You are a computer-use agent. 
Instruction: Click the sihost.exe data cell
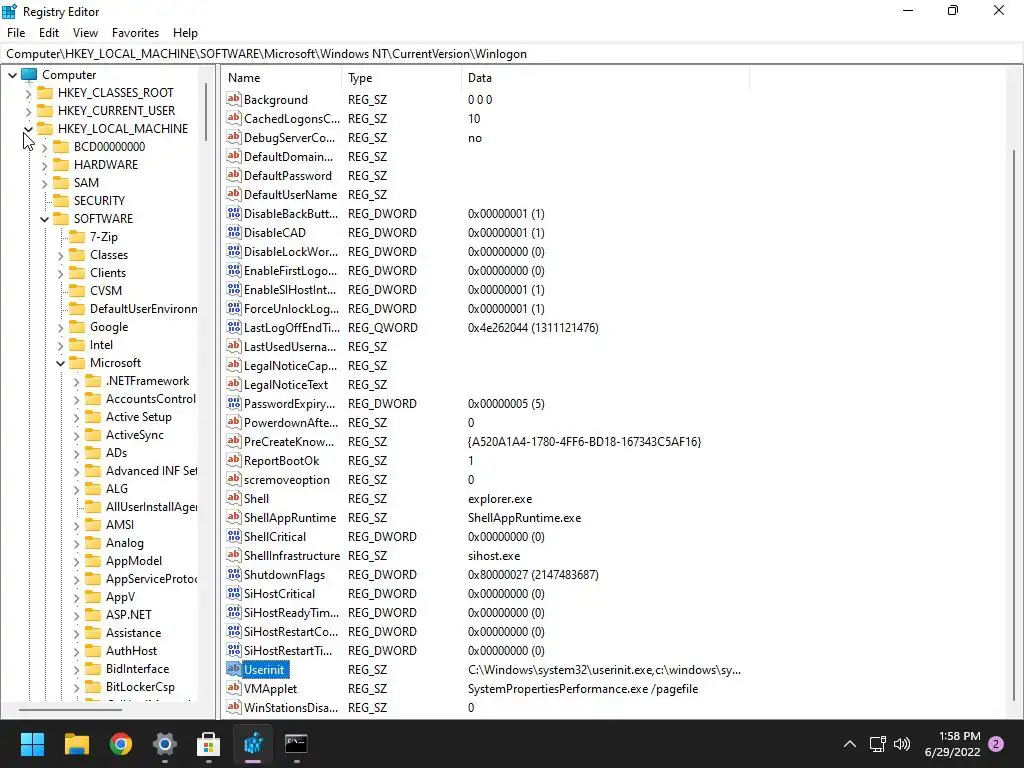point(494,556)
